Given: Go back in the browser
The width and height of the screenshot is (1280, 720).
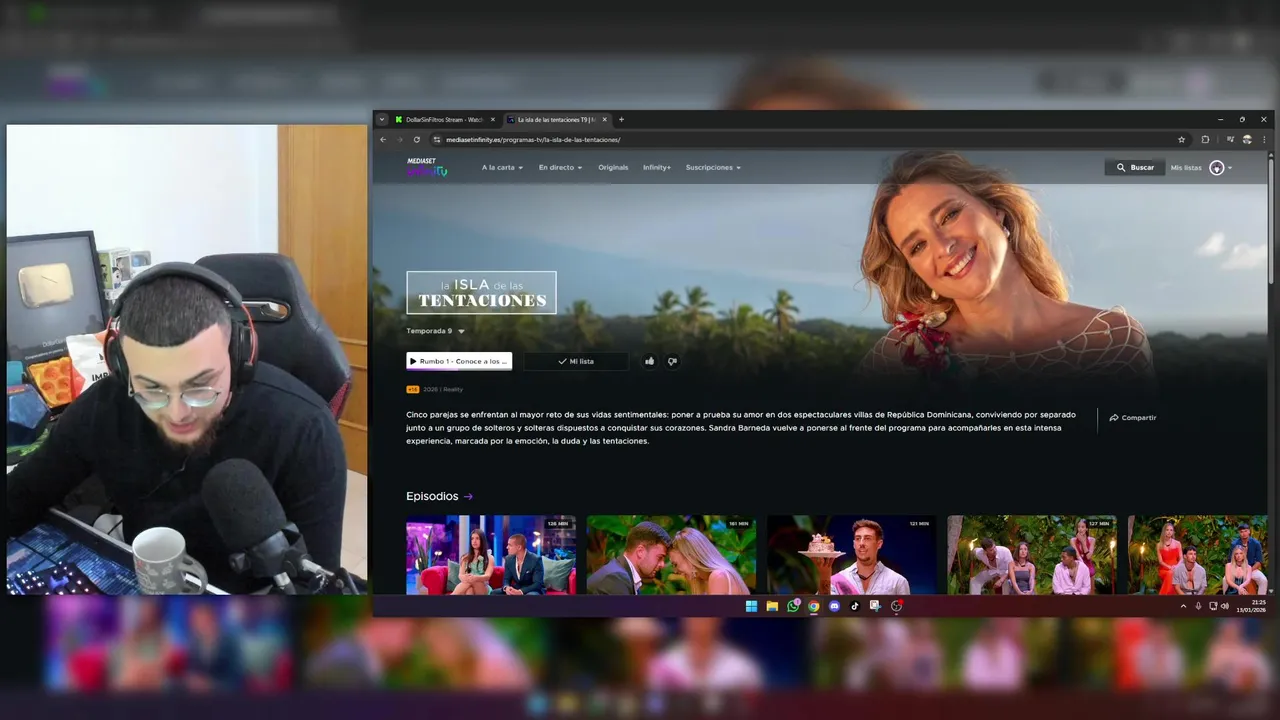Looking at the screenshot, I should point(383,140).
